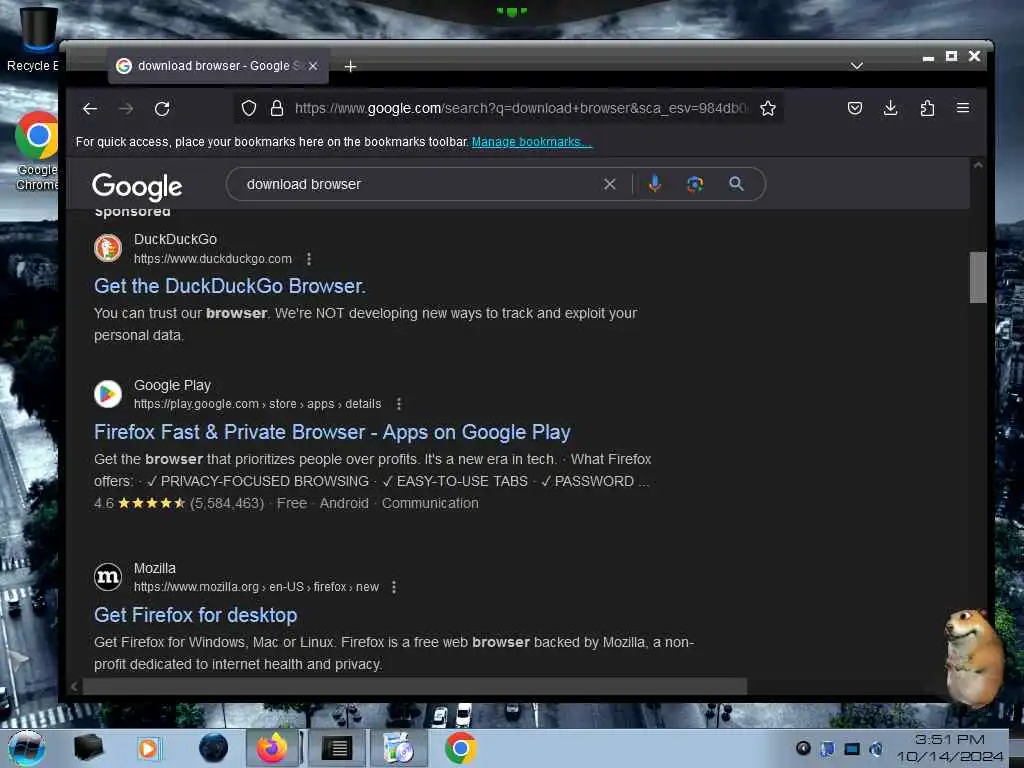This screenshot has width=1024, height=768.
Task: Select the 'download browser - Google' tab
Action: pyautogui.click(x=218, y=66)
